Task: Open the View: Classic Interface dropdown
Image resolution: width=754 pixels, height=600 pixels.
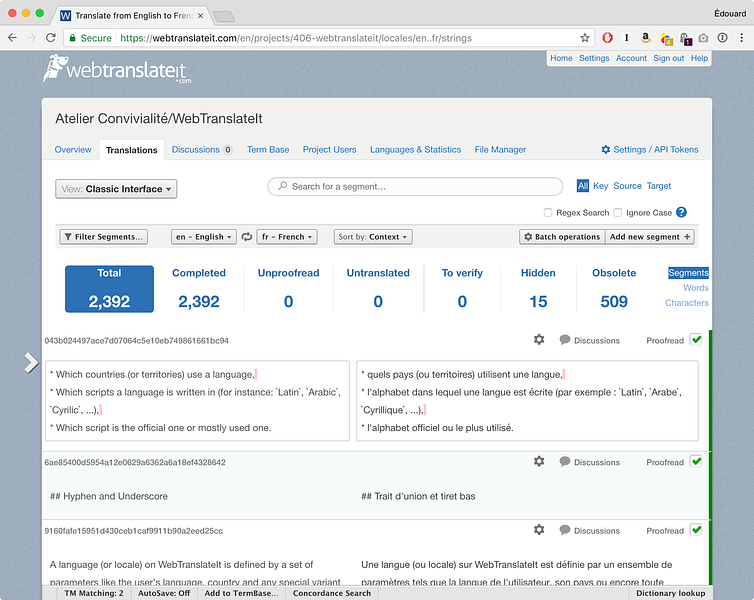Action: point(116,189)
